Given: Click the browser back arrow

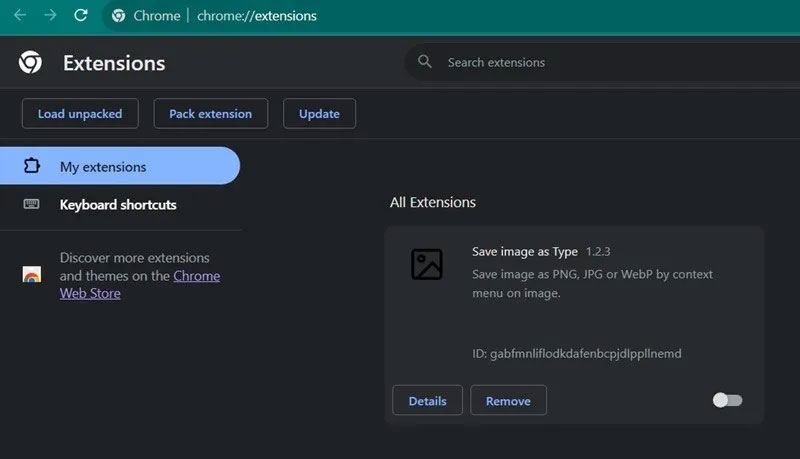Looking at the screenshot, I should 19,16.
